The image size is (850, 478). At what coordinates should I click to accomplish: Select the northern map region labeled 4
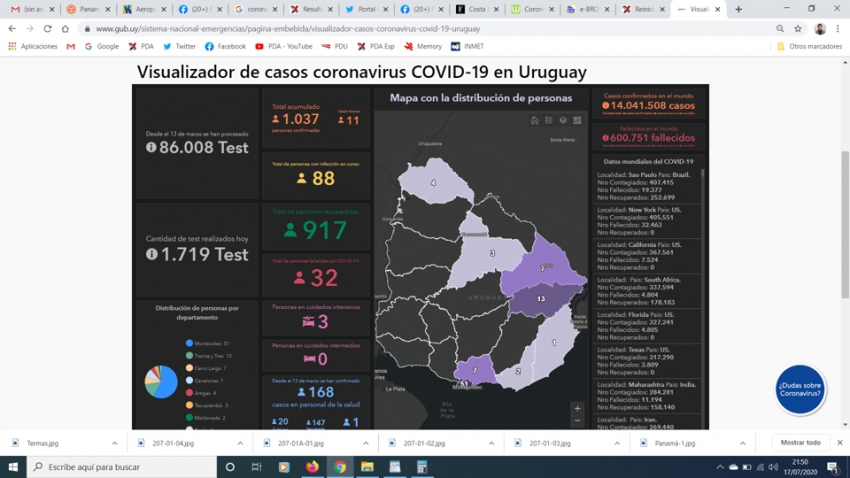point(434,182)
